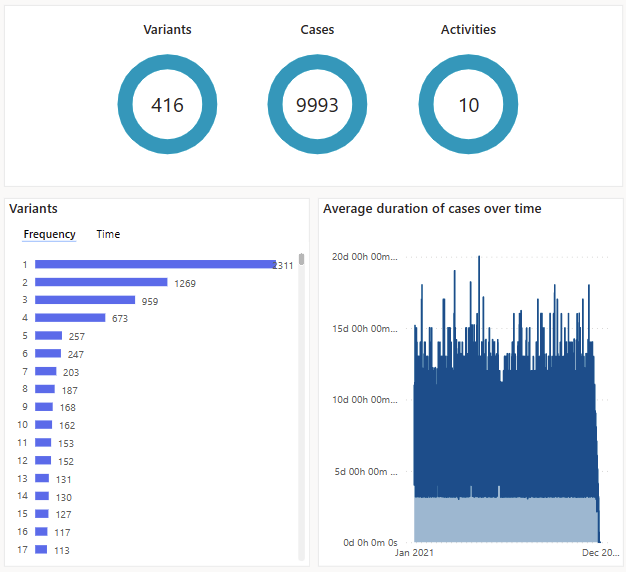Viewport: 626px width, 572px height.
Task: Click the Variants list scrollbar thumb
Action: click(301, 260)
